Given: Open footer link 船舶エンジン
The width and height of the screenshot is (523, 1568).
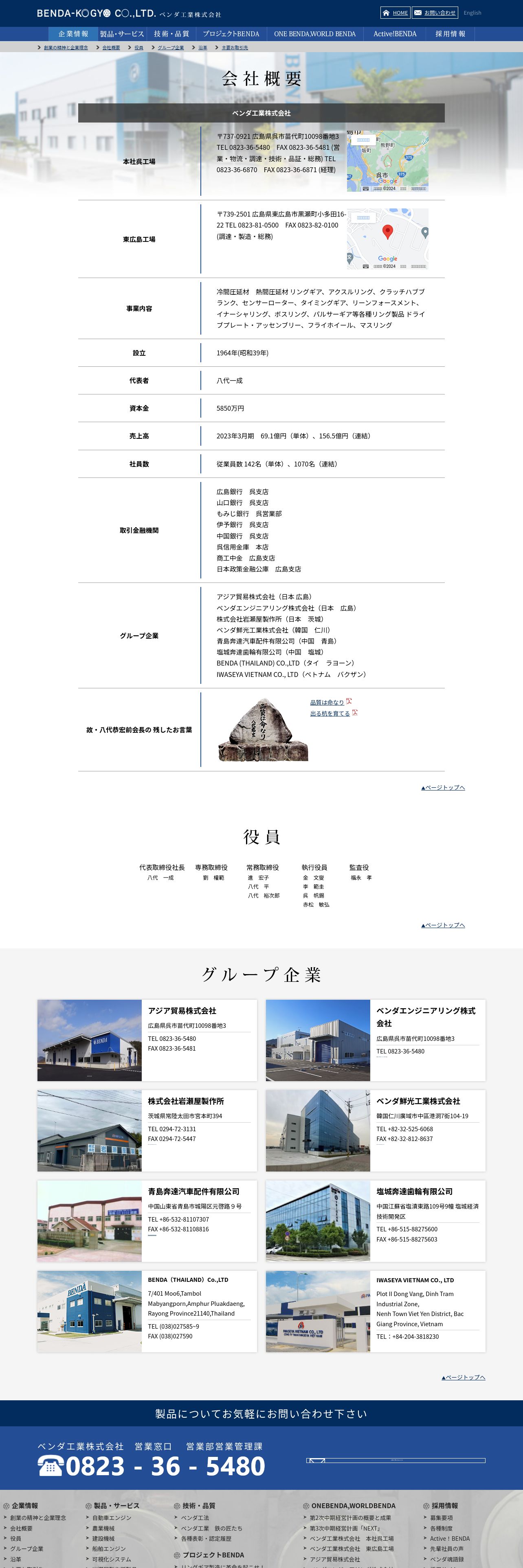Looking at the screenshot, I should pyautogui.click(x=108, y=1548).
